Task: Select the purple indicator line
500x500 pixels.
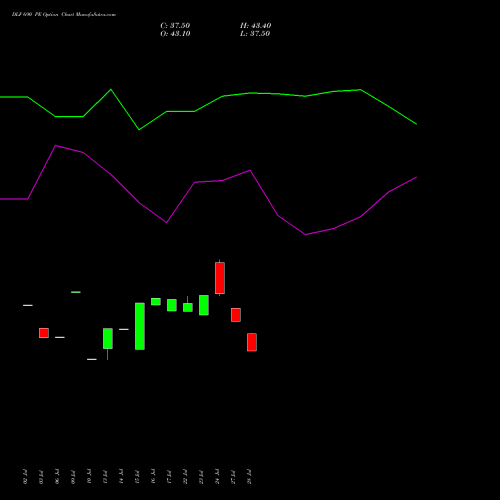Action: pos(208,190)
